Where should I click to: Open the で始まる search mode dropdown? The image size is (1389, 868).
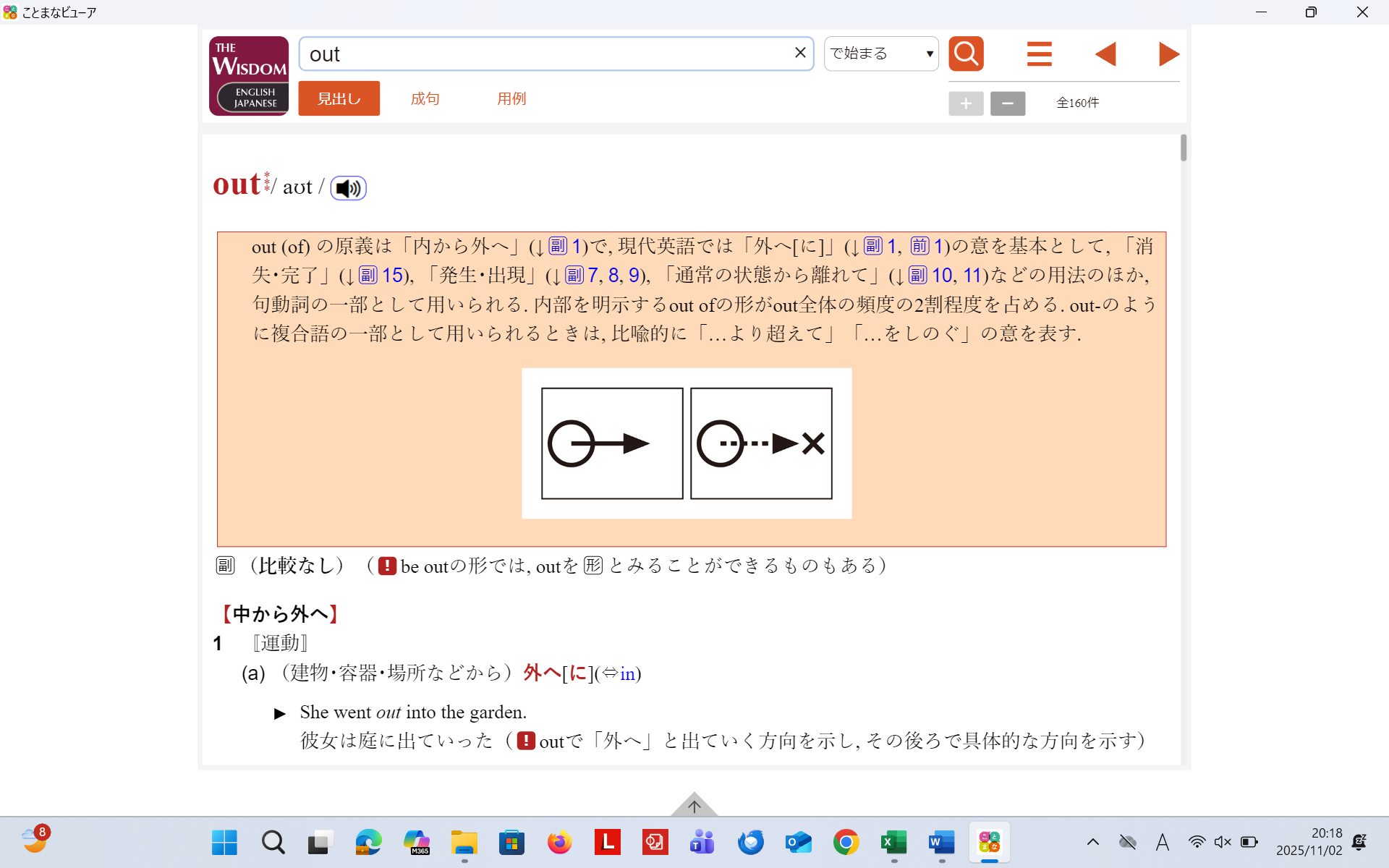tap(881, 54)
